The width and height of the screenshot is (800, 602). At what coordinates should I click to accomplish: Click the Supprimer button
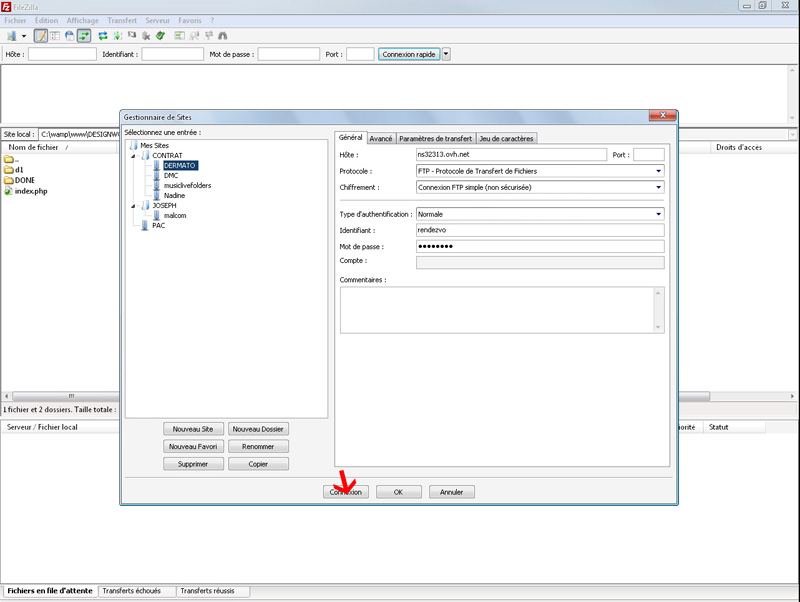coord(193,464)
